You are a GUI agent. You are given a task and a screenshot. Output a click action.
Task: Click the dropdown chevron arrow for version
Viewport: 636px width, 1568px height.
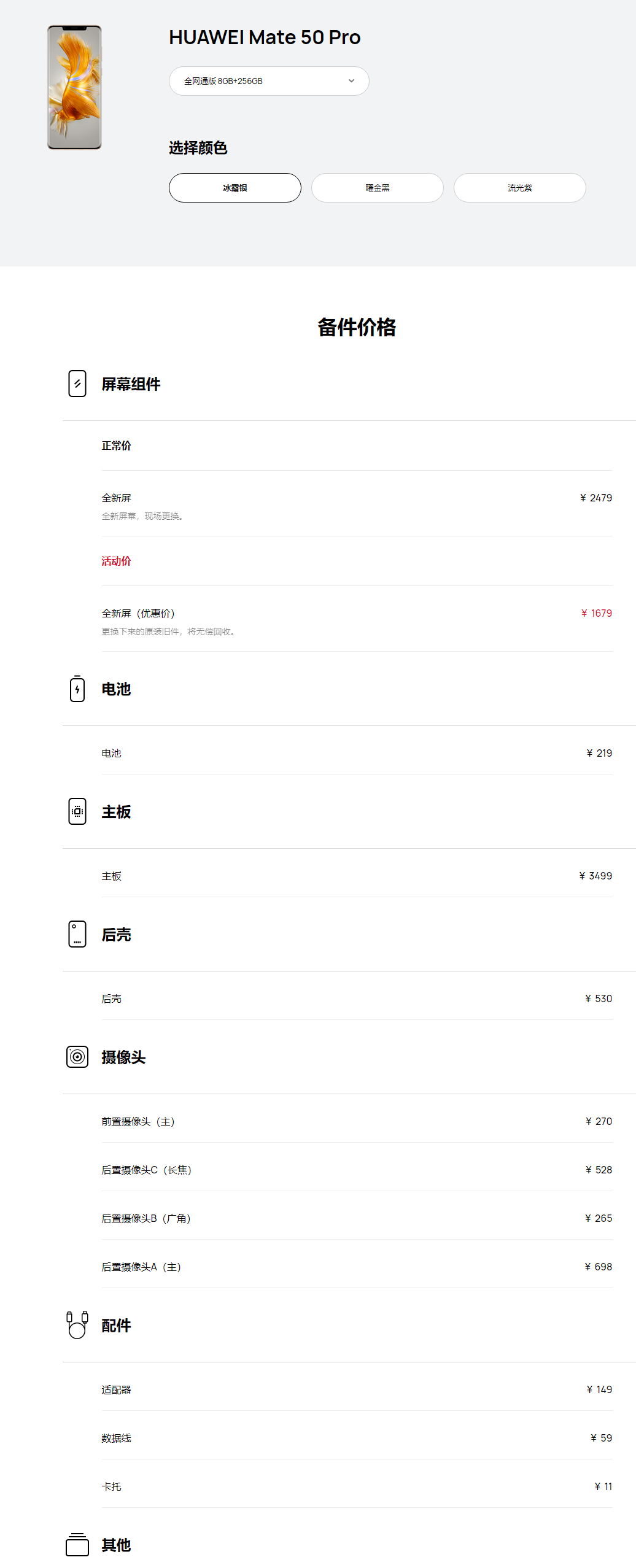coord(351,81)
